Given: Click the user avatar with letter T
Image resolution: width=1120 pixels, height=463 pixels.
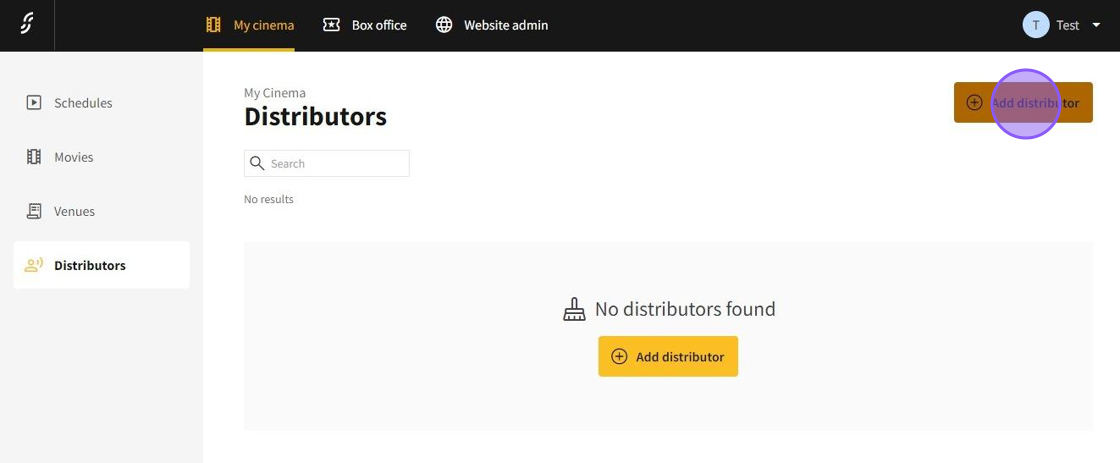Looking at the screenshot, I should (x=1035, y=25).
